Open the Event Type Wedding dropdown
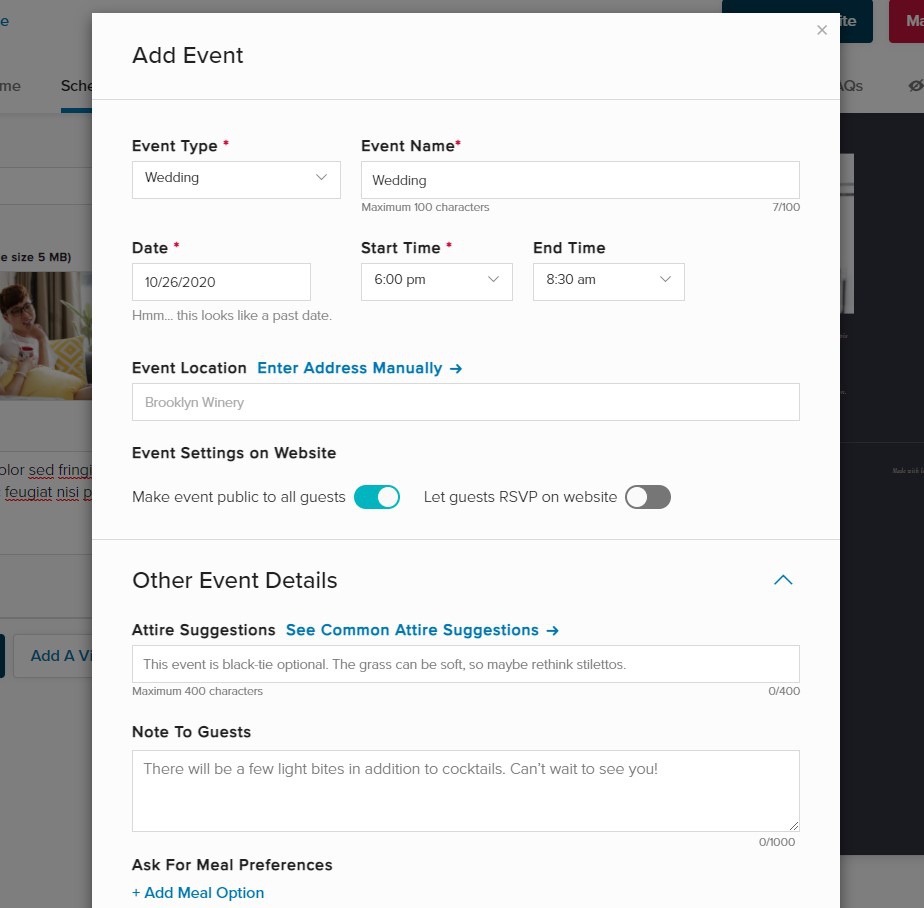 [236, 179]
